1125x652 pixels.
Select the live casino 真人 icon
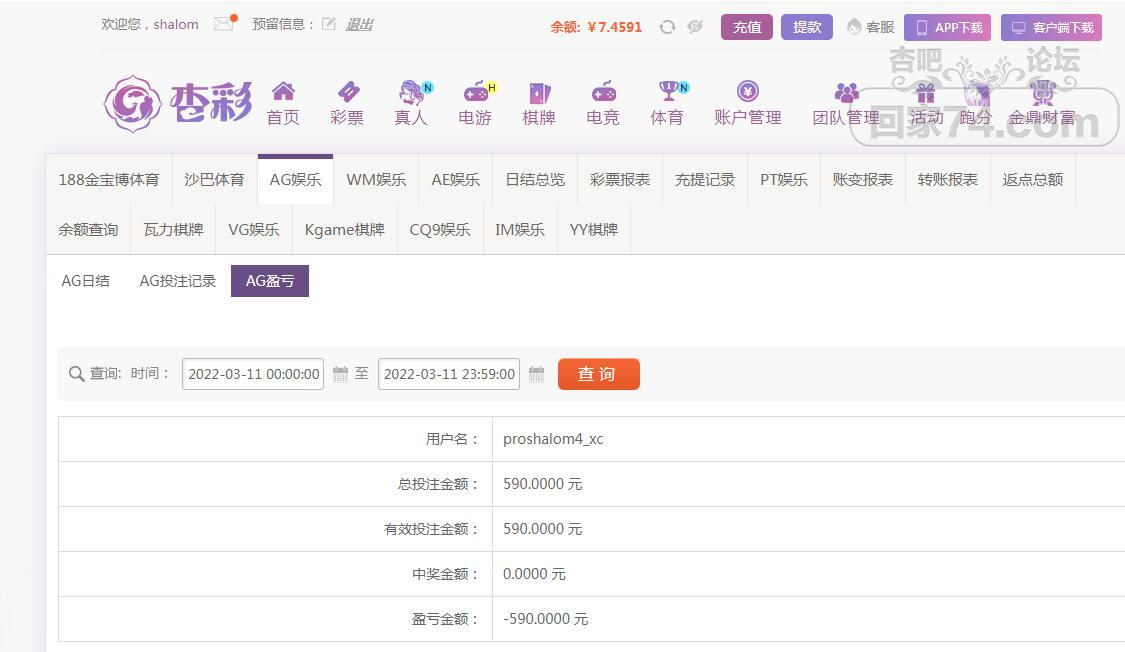click(x=411, y=93)
